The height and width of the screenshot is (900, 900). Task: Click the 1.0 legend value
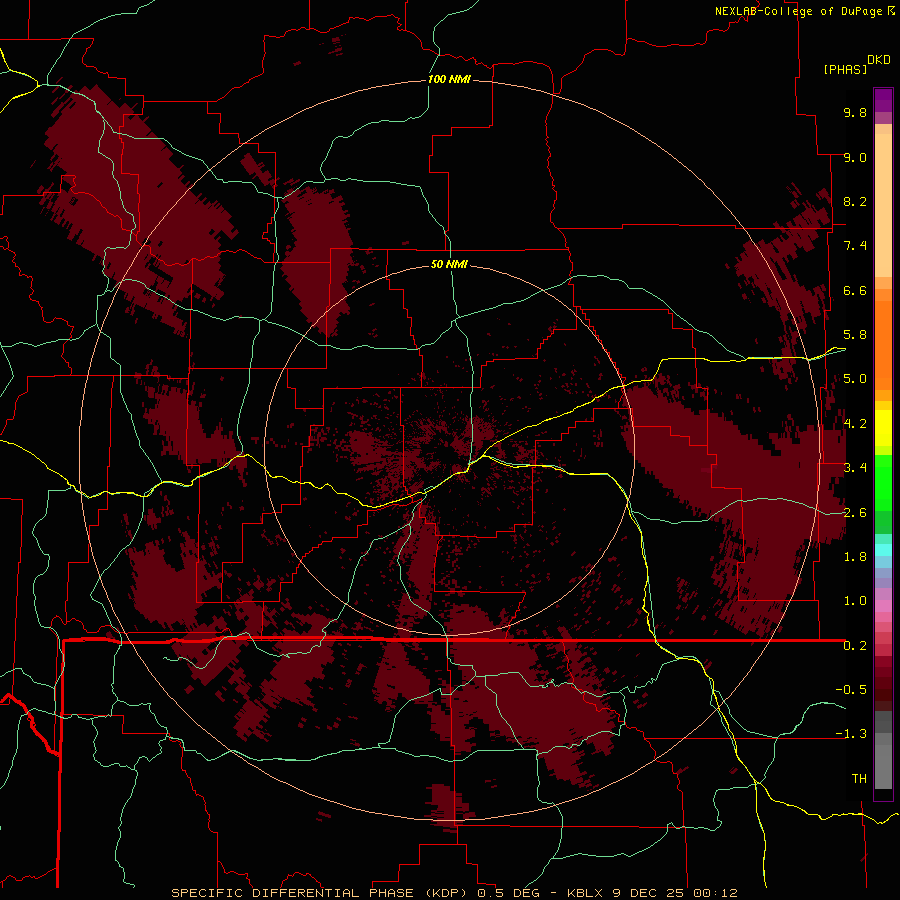click(855, 601)
